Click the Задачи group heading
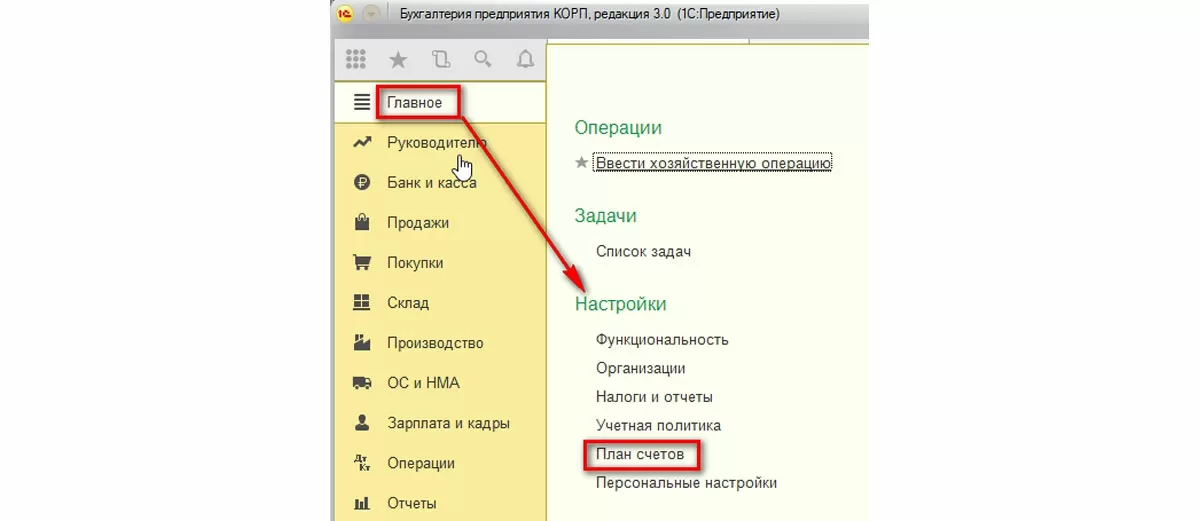 pos(605,215)
